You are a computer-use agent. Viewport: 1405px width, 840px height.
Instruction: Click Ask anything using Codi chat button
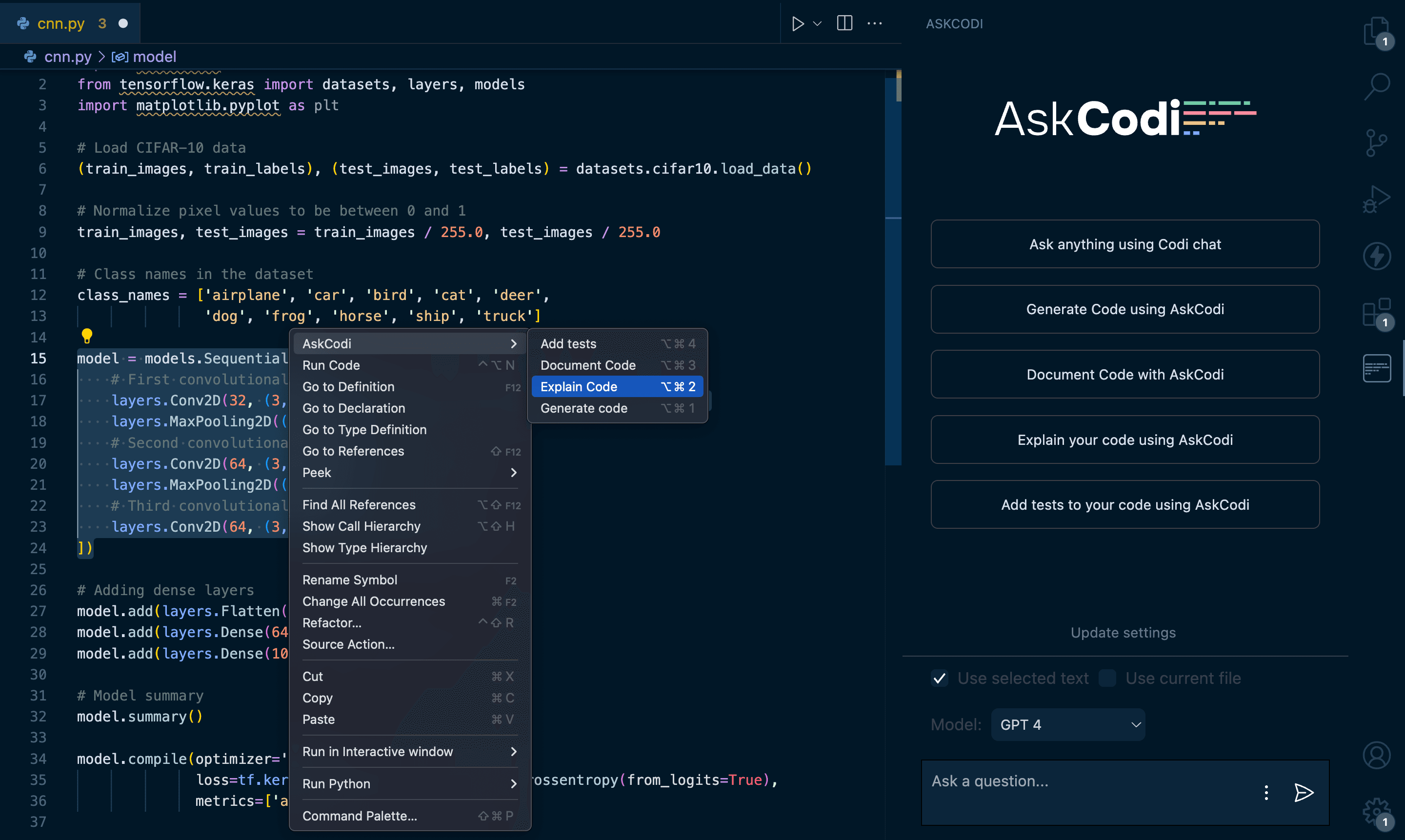1125,244
